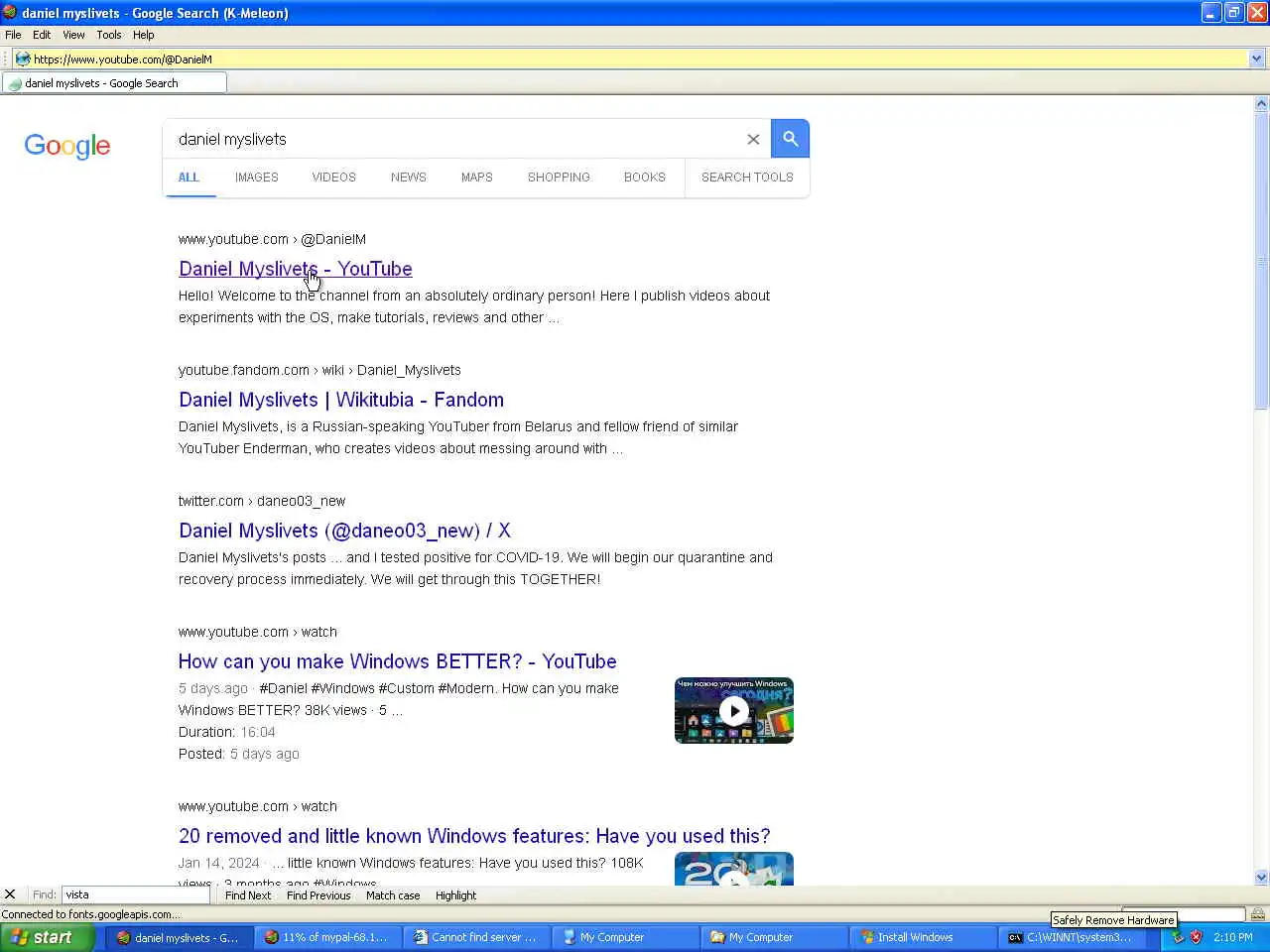Switch to the Shopping search tab

[559, 178]
